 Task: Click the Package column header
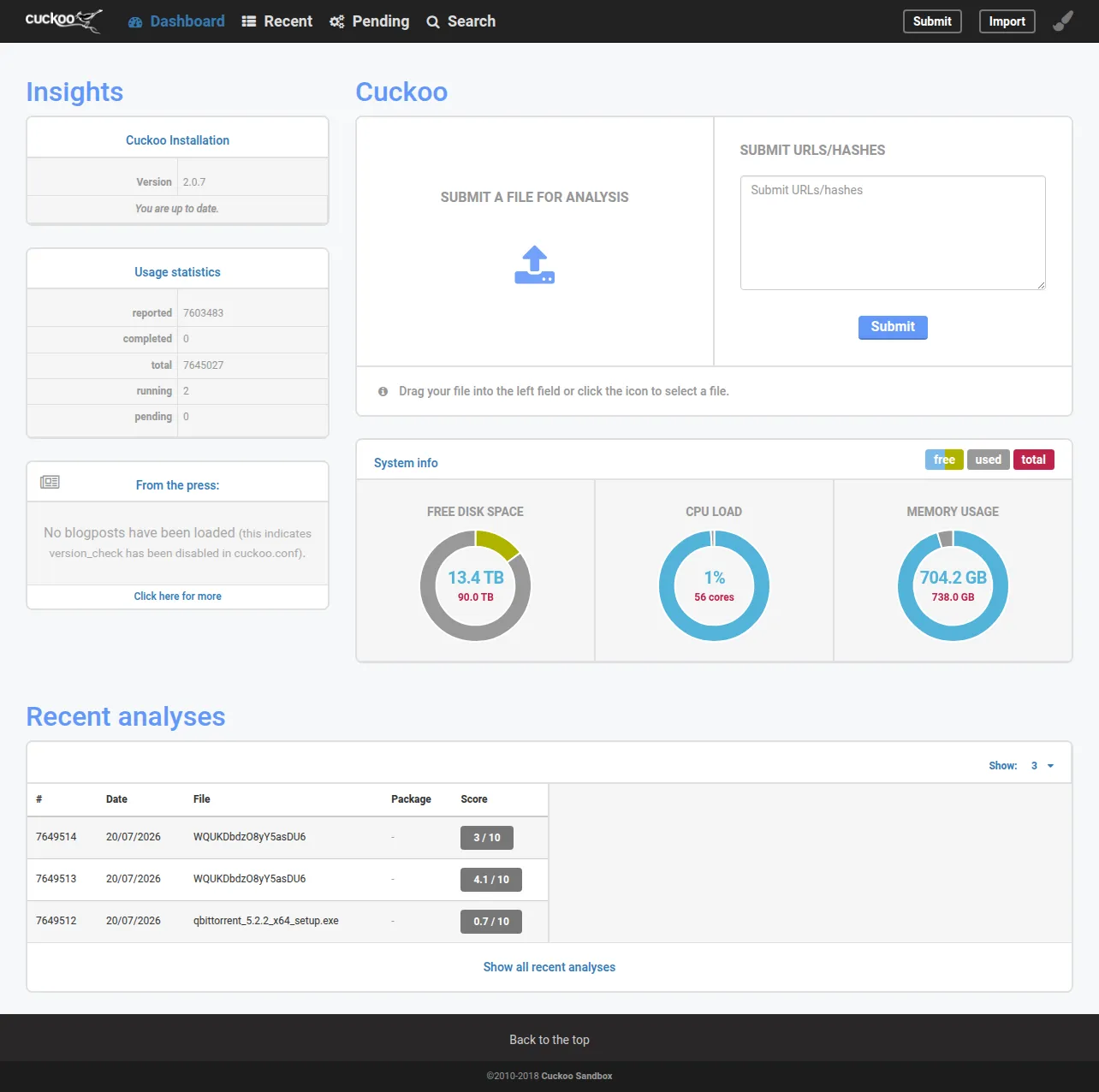[x=412, y=799]
